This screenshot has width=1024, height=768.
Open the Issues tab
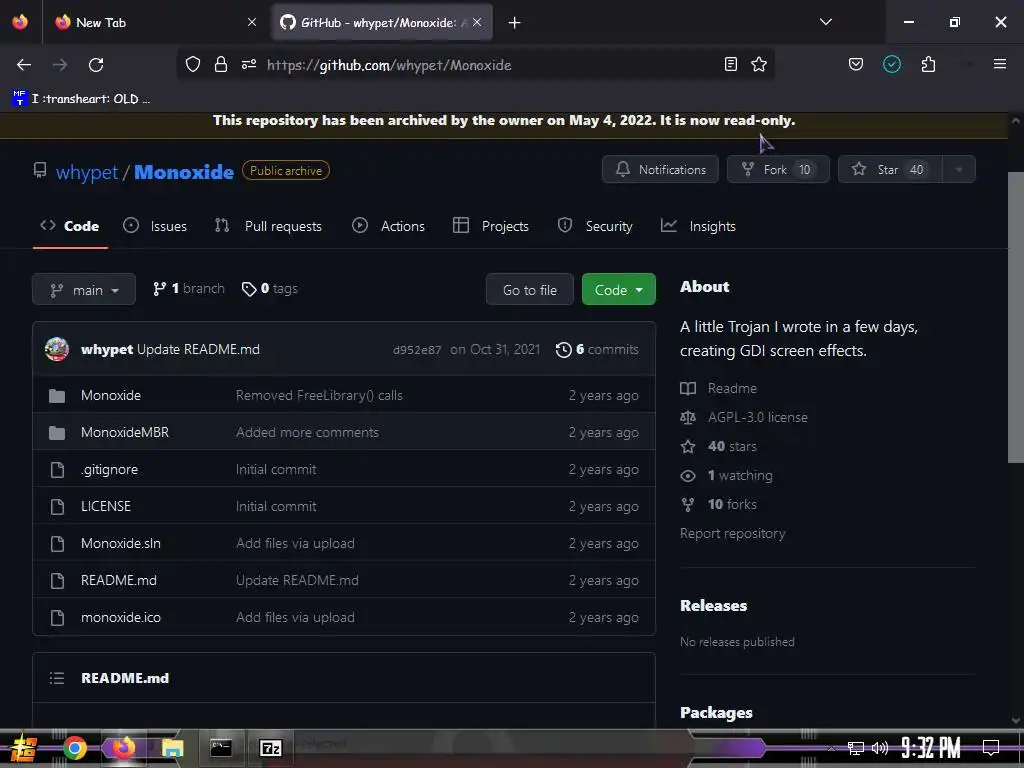[x=155, y=226]
